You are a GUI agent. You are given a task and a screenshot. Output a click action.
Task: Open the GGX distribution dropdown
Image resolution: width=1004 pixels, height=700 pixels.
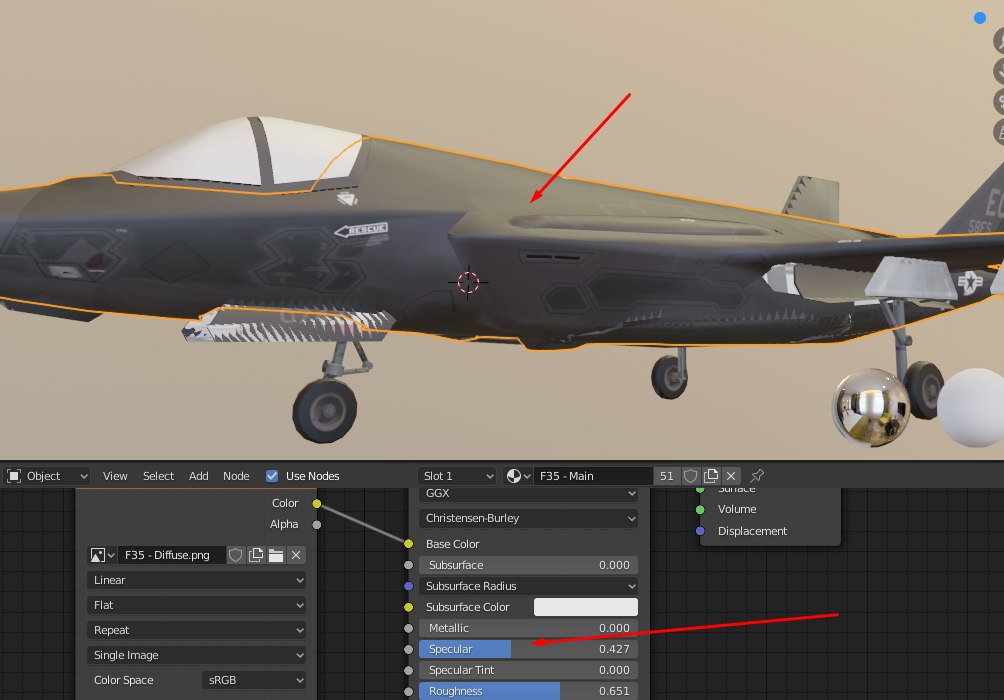[529, 494]
